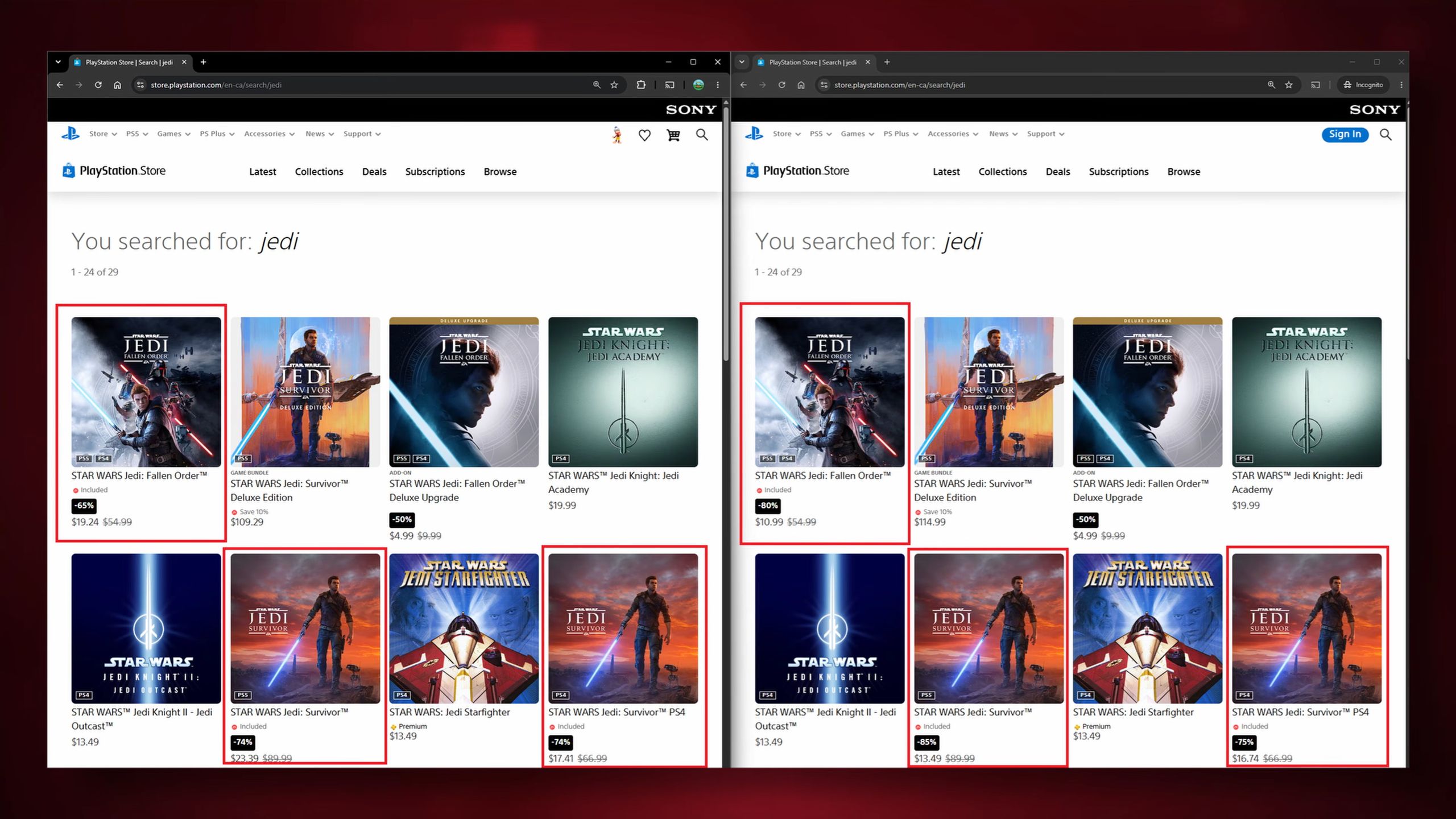Click cast media icon in right browser
The image size is (1456, 819).
pos(1316,85)
